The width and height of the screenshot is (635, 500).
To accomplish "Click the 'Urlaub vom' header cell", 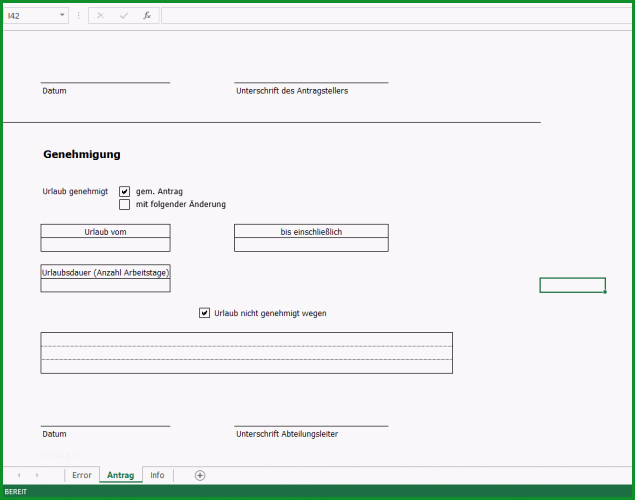I will tap(105, 232).
